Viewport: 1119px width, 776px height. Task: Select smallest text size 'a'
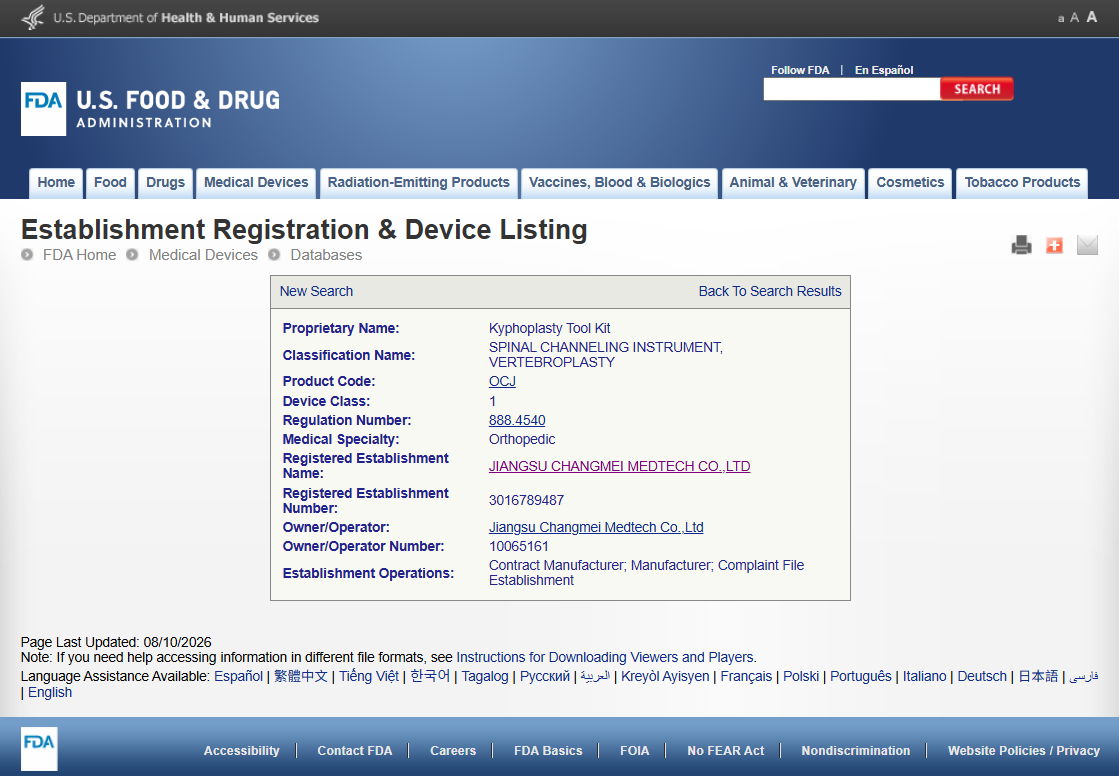pyautogui.click(x=1060, y=19)
